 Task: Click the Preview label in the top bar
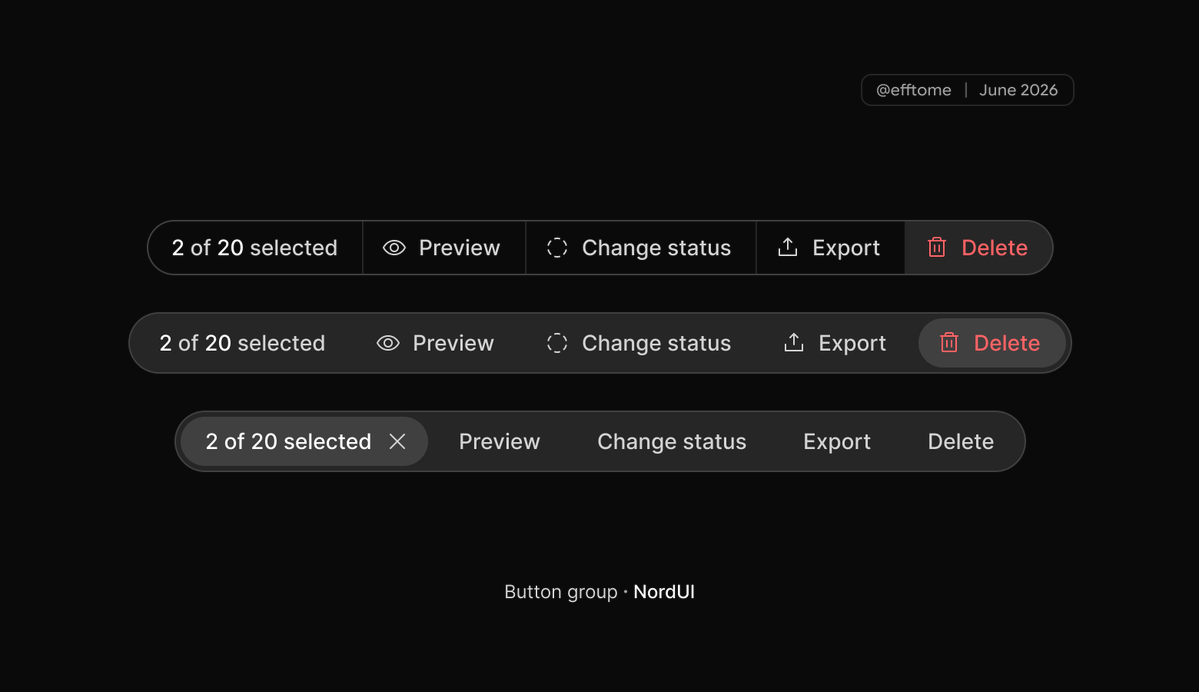tap(459, 248)
